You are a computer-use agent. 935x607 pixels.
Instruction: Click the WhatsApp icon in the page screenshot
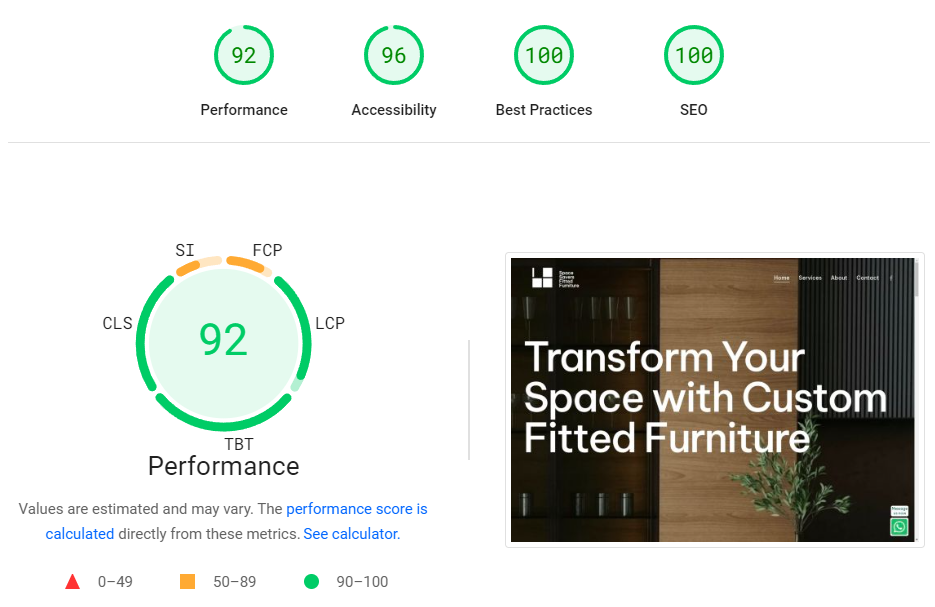pyautogui.click(x=899, y=526)
